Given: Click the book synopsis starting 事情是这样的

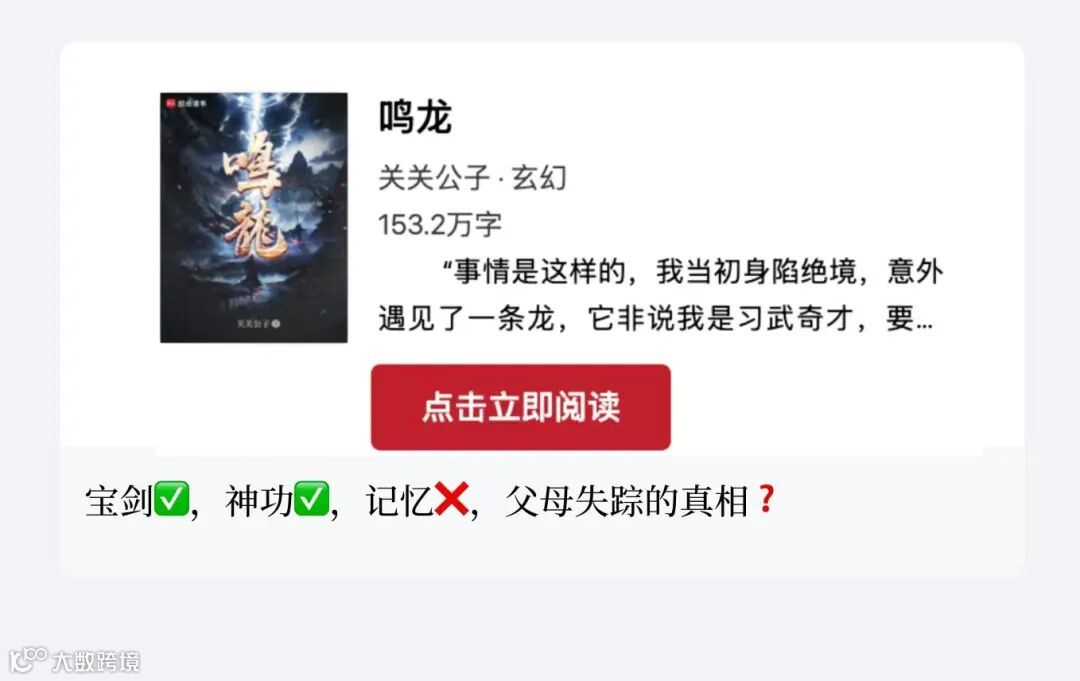Looking at the screenshot, I should click(x=660, y=295).
